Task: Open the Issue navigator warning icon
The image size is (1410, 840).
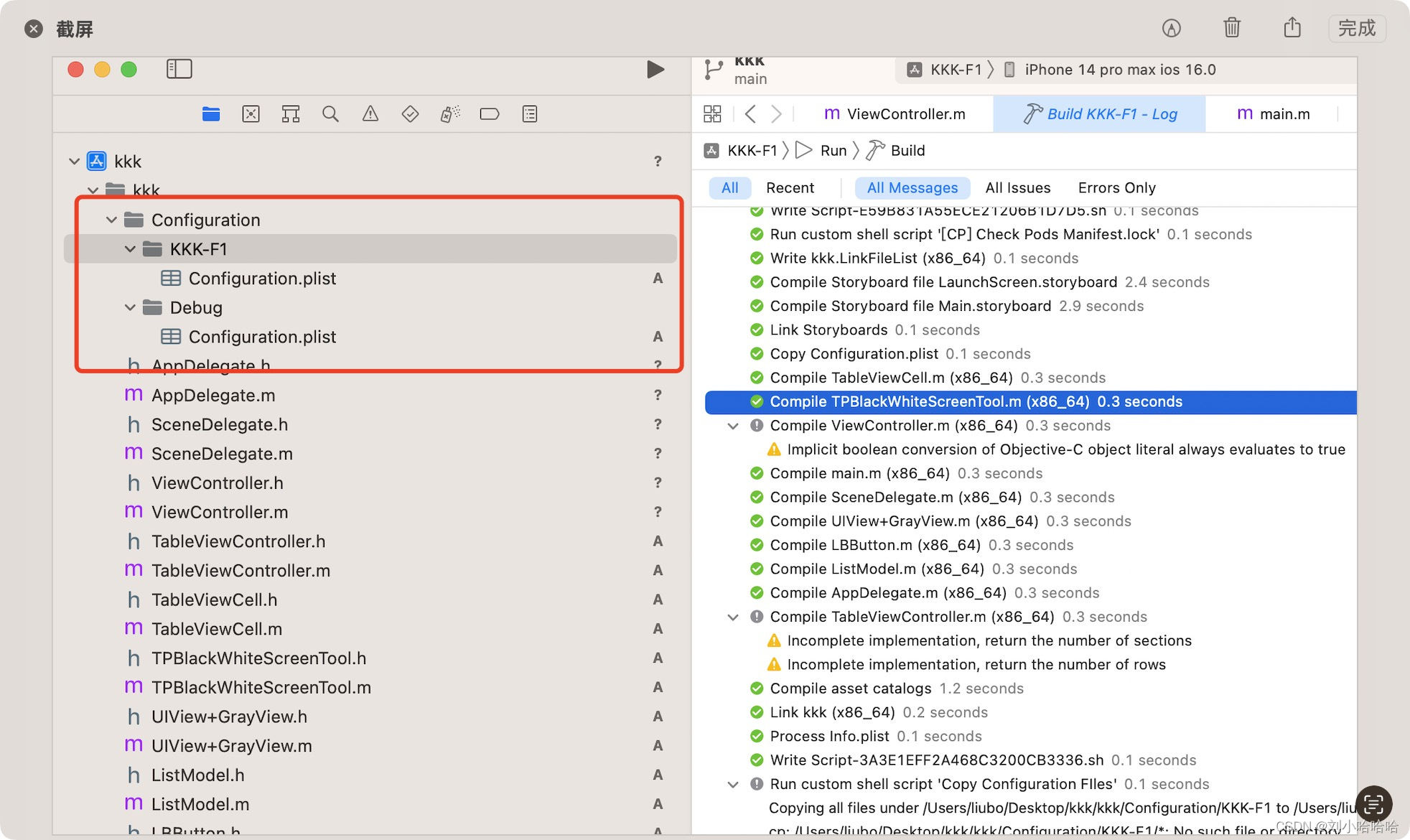Action: click(370, 113)
